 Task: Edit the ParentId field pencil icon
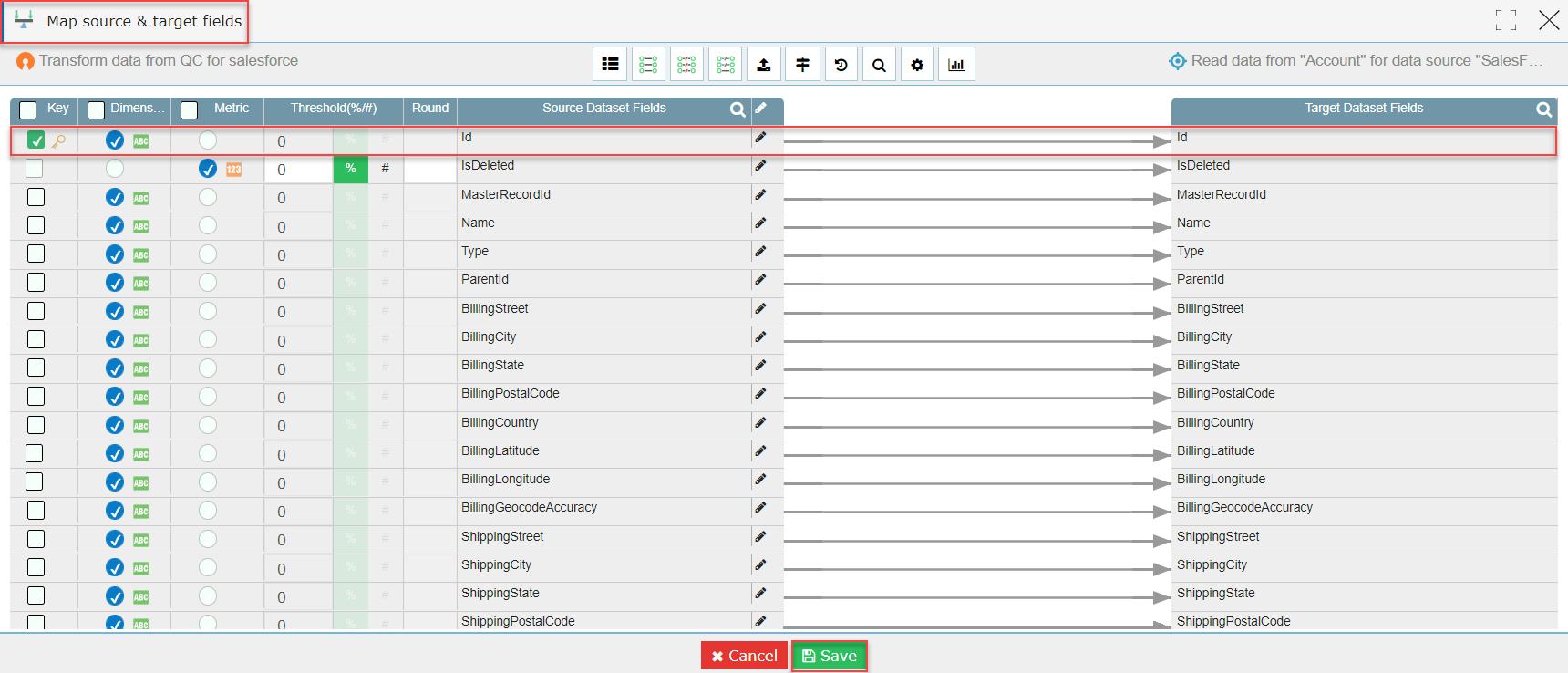(760, 279)
